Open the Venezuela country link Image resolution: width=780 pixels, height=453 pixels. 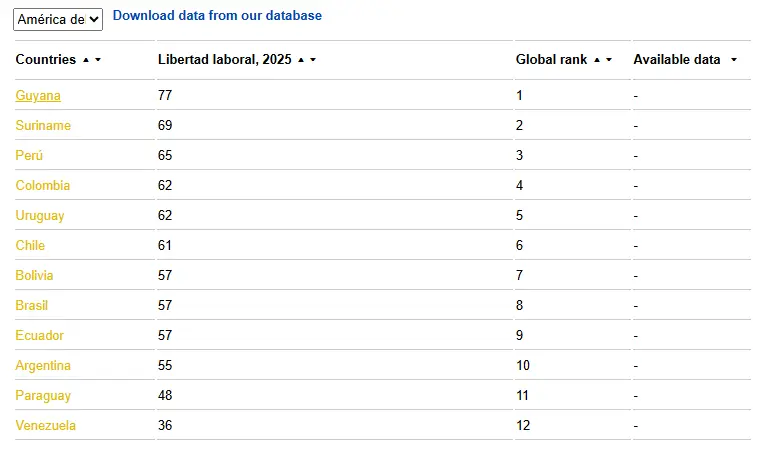point(45,426)
